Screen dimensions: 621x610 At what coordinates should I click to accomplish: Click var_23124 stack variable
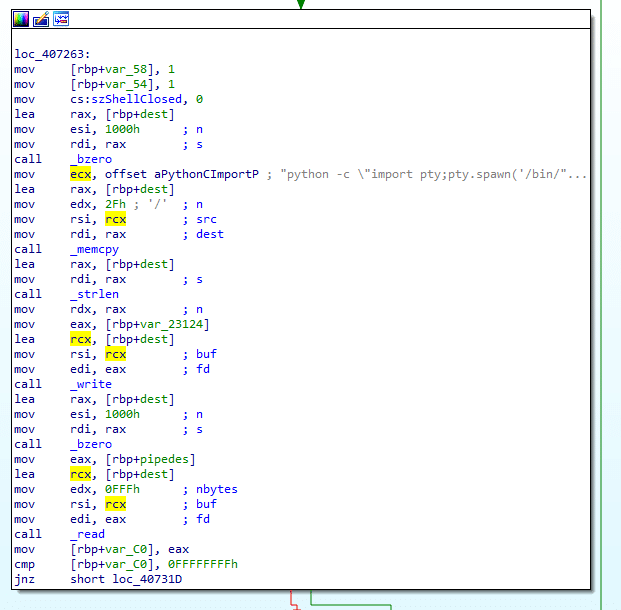pos(171,324)
